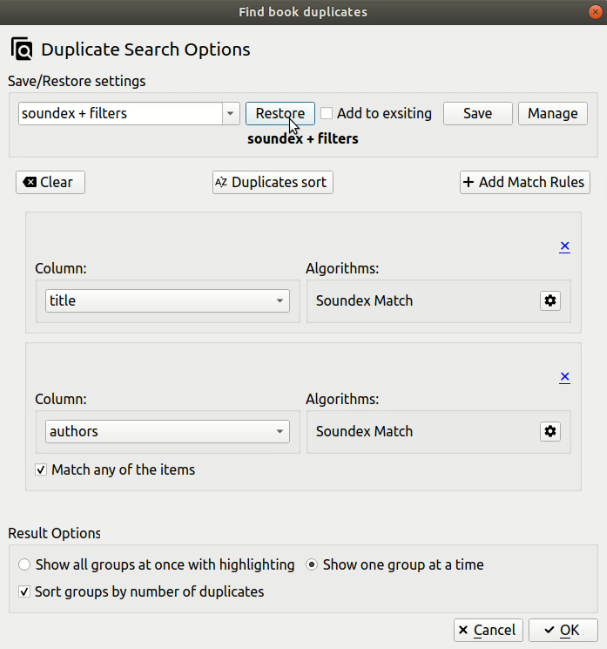
Task: Restore the saved soundex + filters settings
Action: tap(280, 114)
